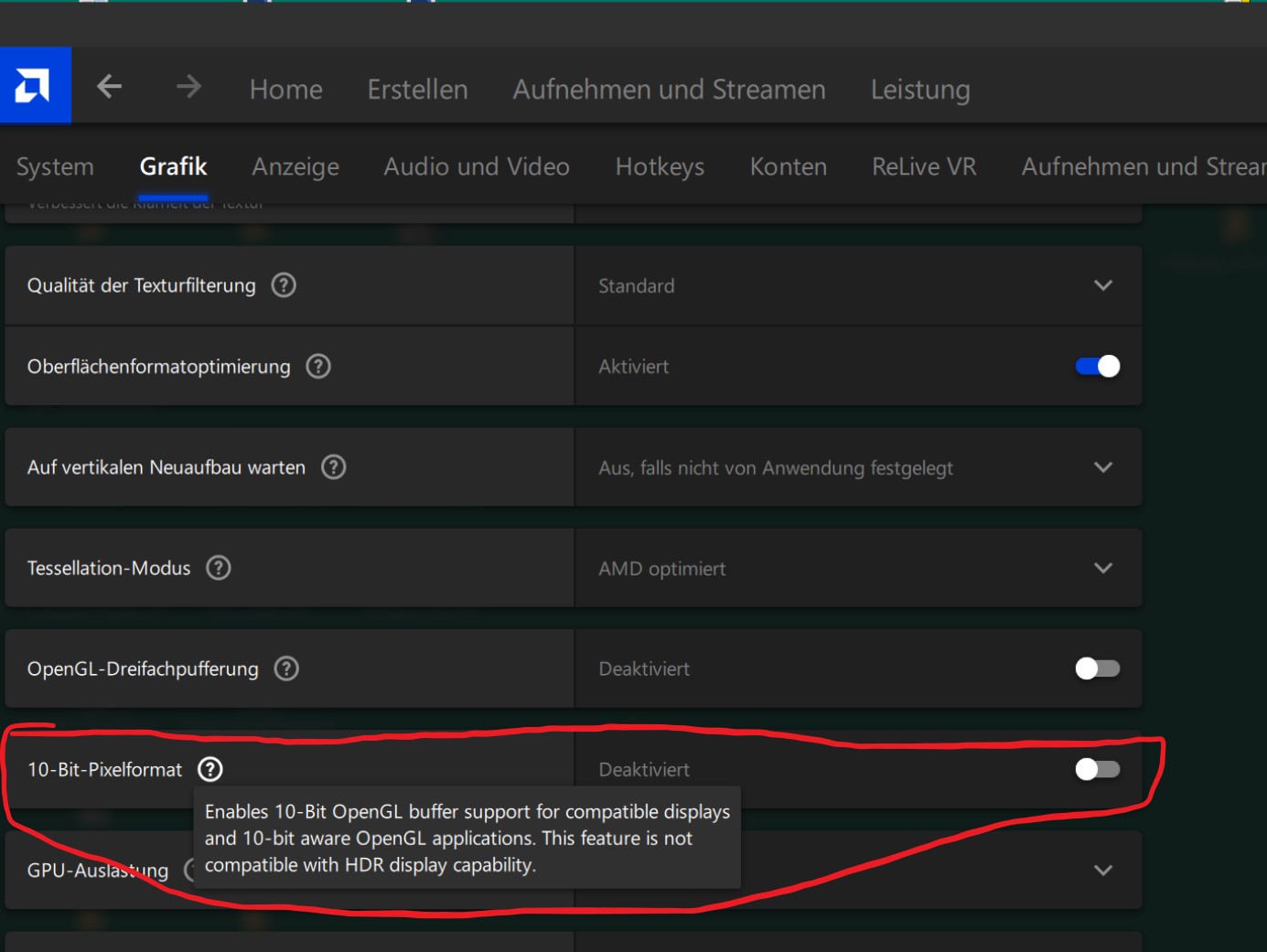Screen dimensions: 1267x952
Task: Switch to Hotkeys settings tab
Action: pyautogui.click(x=660, y=166)
